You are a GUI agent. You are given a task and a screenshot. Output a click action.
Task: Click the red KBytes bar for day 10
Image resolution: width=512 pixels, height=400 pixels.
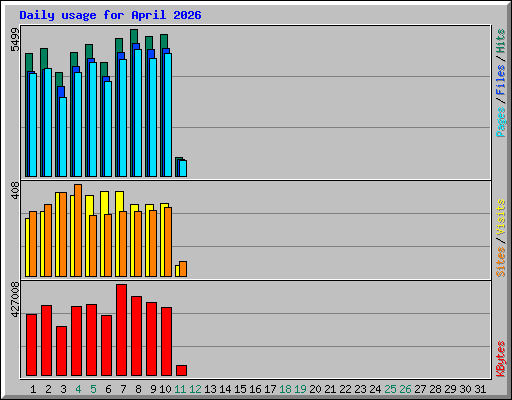(x=166, y=341)
